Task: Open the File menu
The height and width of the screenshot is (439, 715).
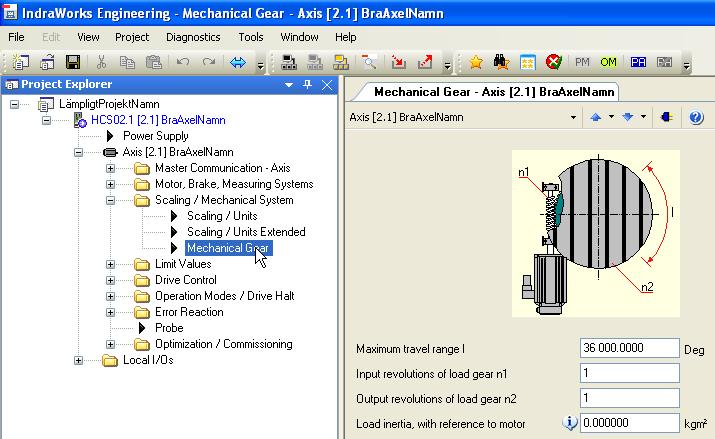Action: pyautogui.click(x=16, y=37)
